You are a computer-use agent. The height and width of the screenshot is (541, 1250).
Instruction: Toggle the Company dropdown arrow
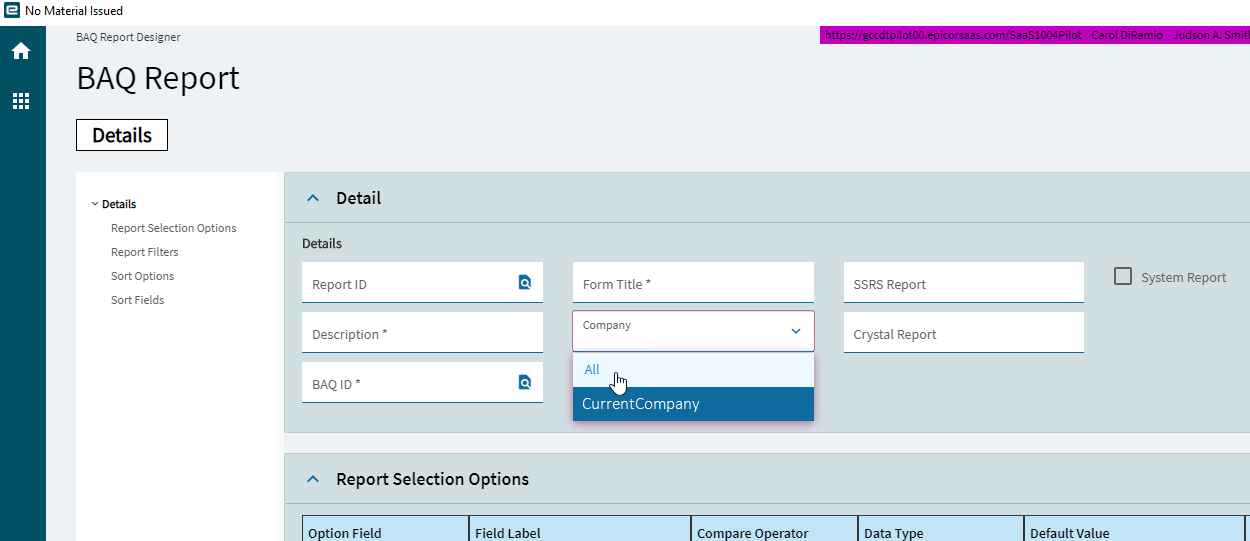[796, 331]
